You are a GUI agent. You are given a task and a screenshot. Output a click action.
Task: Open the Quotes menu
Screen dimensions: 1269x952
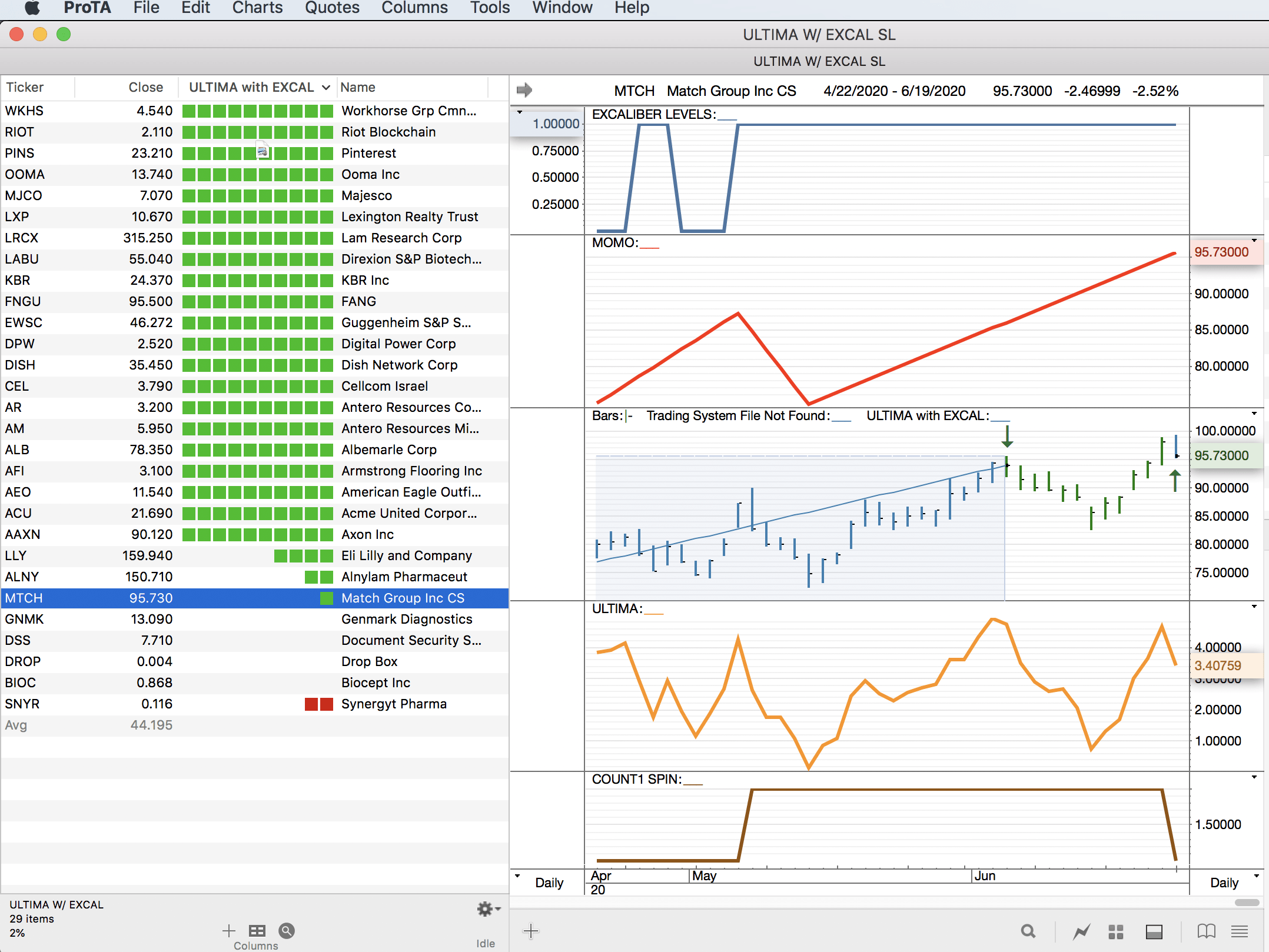tap(332, 8)
